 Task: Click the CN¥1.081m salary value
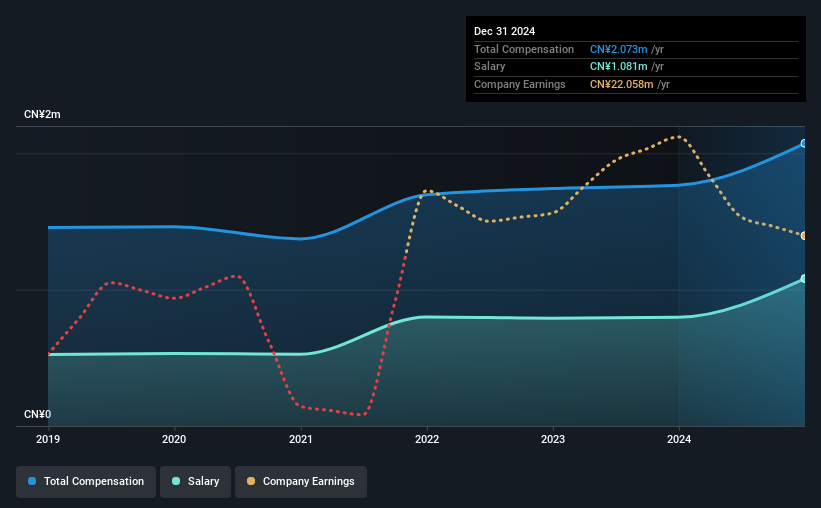(618, 67)
